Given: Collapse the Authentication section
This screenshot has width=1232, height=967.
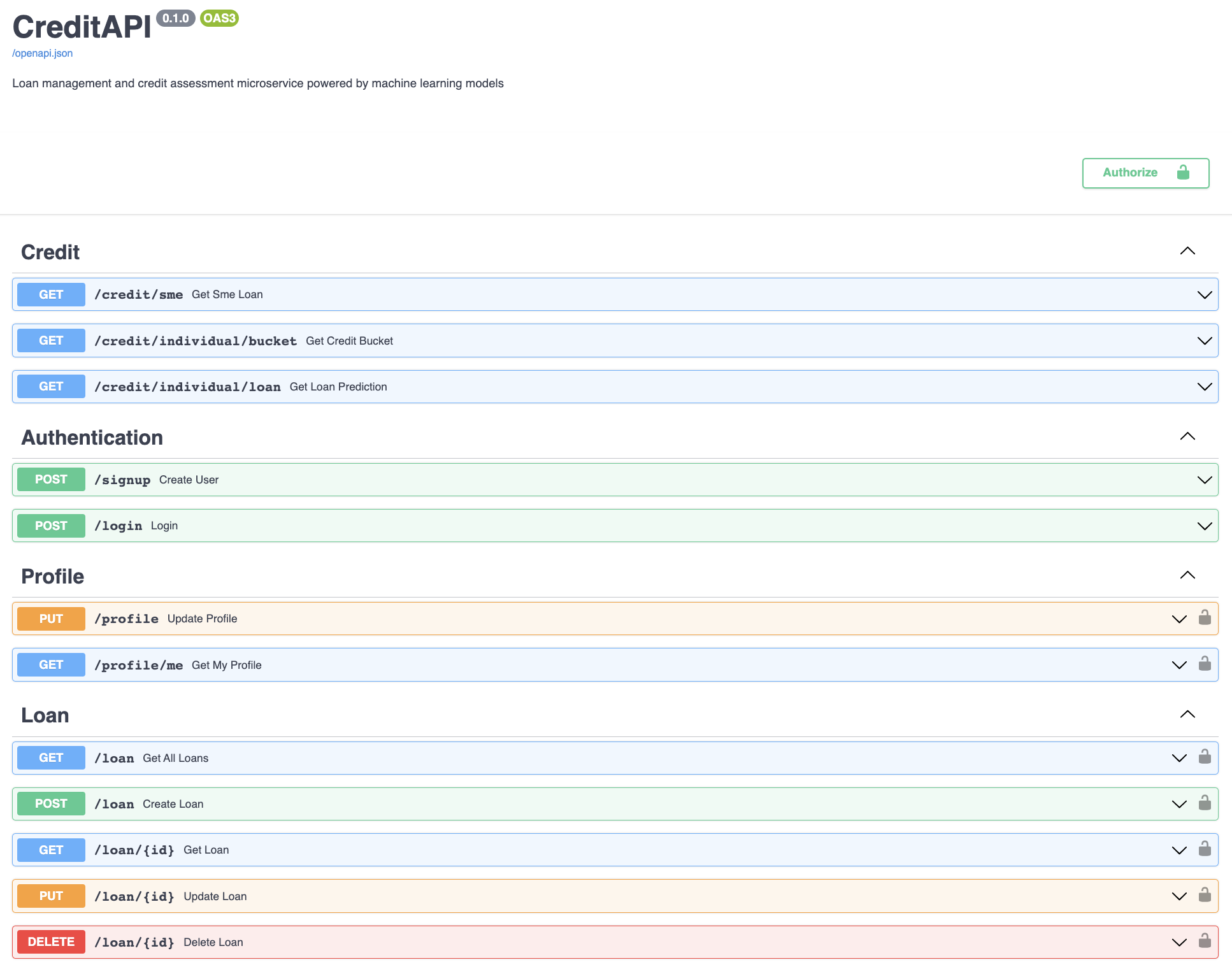Looking at the screenshot, I should click(x=1187, y=436).
